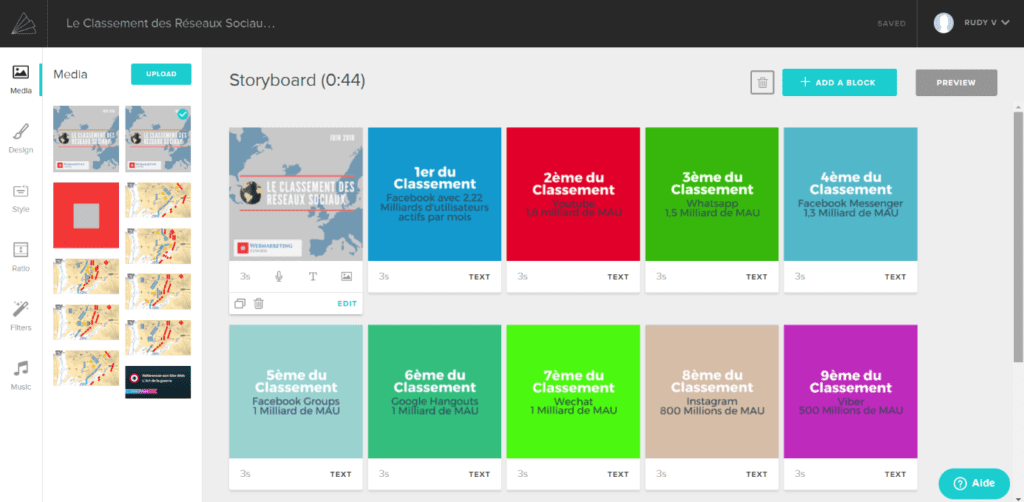Click the project title in header
This screenshot has height=502, width=1024.
click(x=170, y=24)
